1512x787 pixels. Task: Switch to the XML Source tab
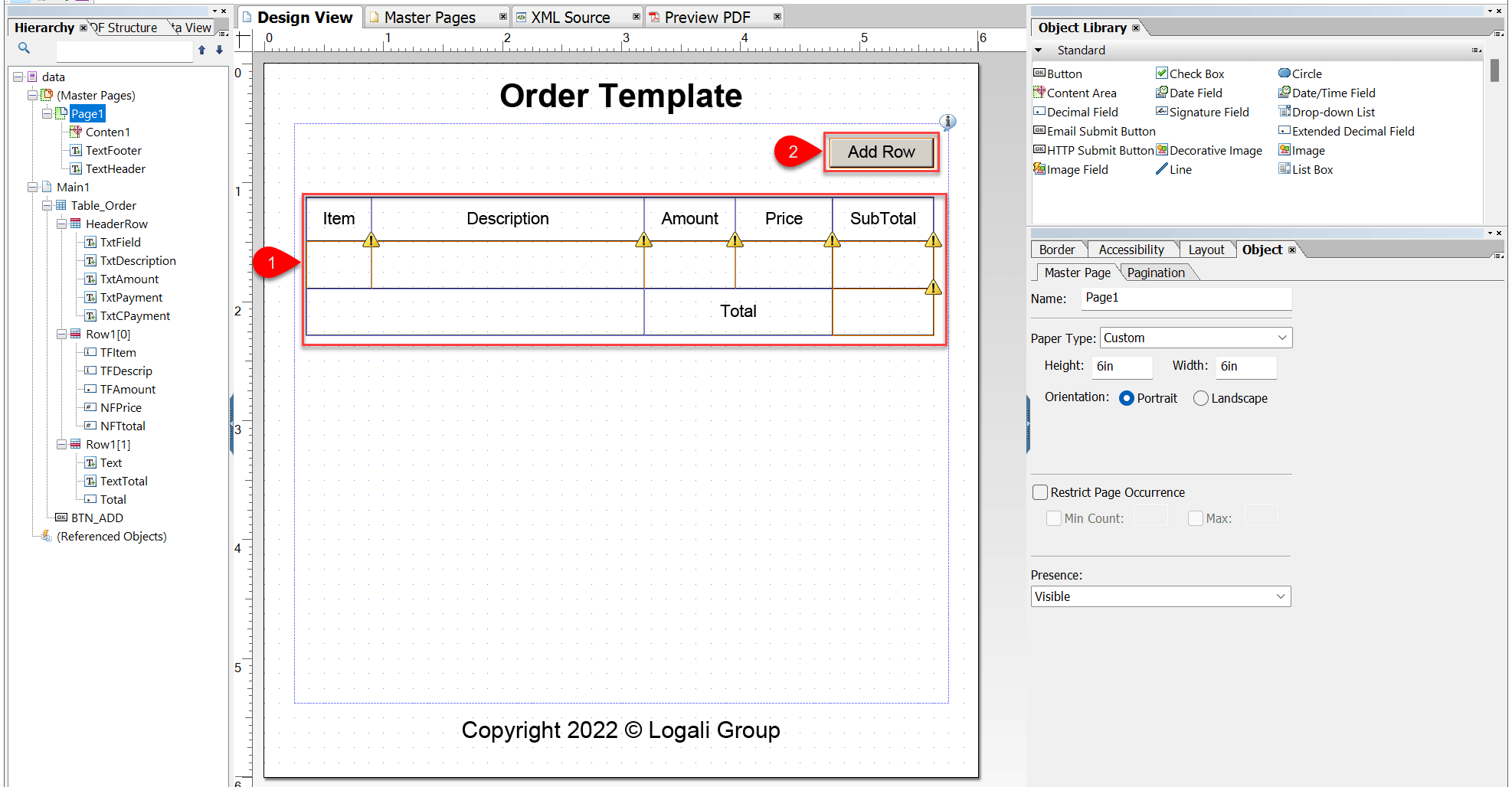[x=570, y=16]
